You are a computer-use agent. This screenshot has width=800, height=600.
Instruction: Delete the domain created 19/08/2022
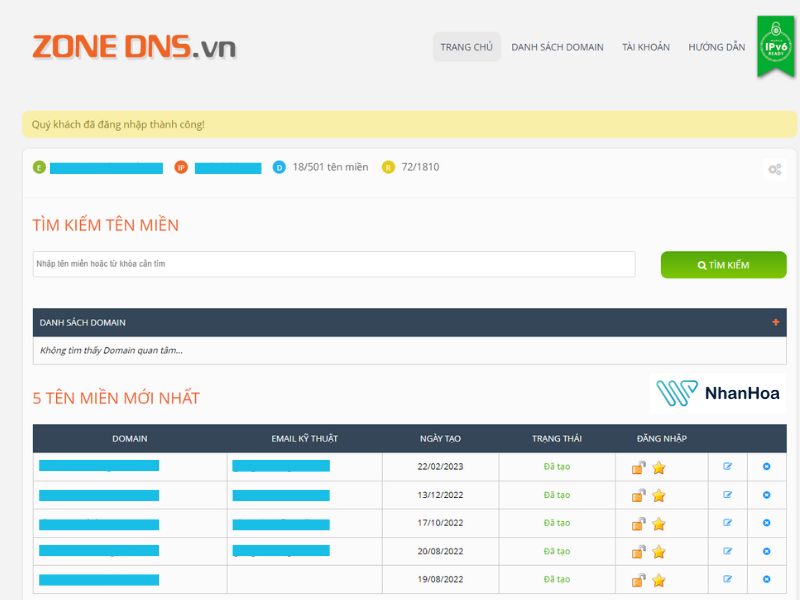point(766,579)
